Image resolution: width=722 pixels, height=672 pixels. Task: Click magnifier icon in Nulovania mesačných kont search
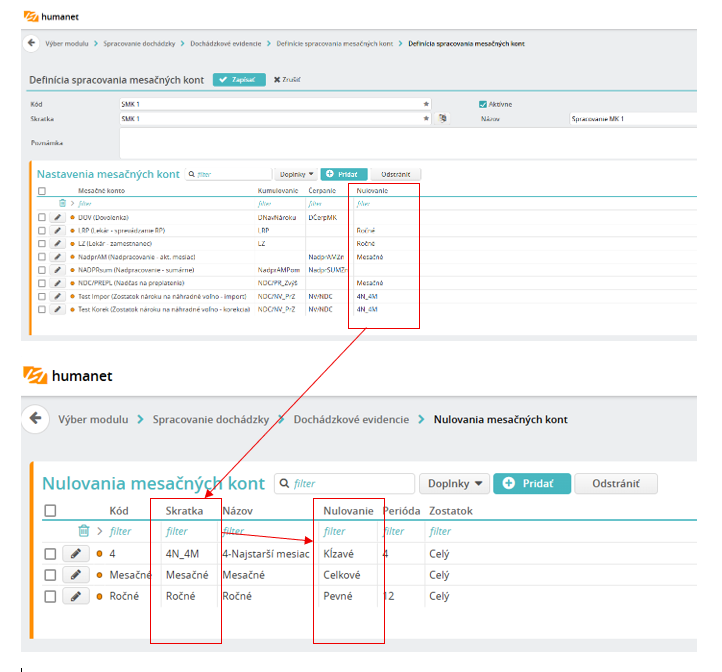(x=285, y=483)
